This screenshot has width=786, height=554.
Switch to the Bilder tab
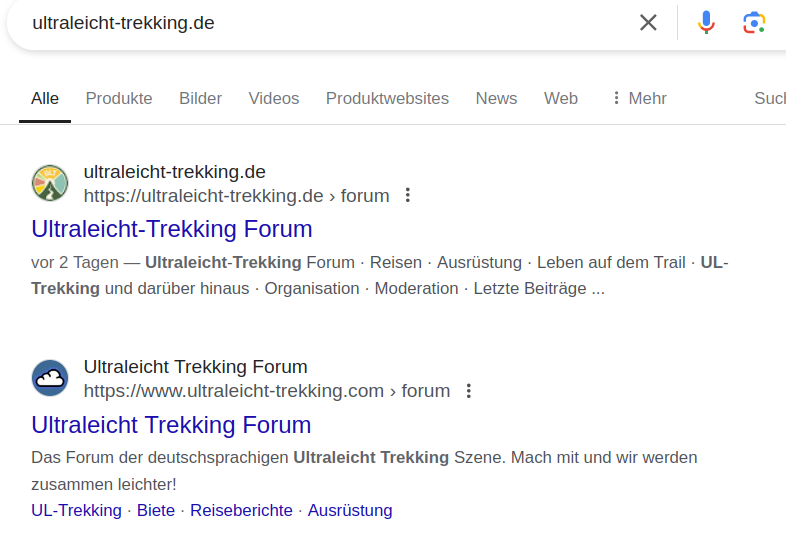point(200,98)
